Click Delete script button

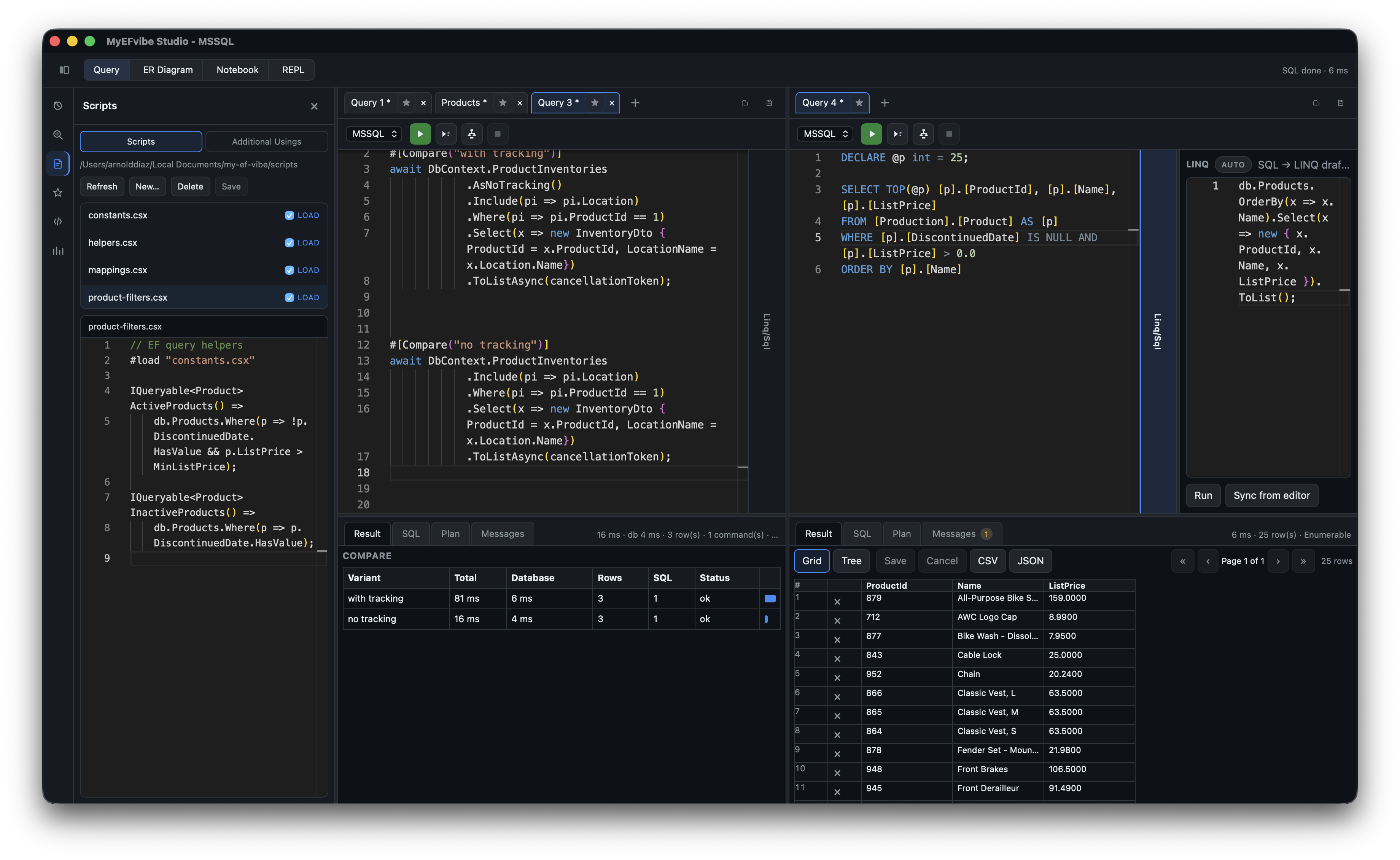tap(190, 186)
